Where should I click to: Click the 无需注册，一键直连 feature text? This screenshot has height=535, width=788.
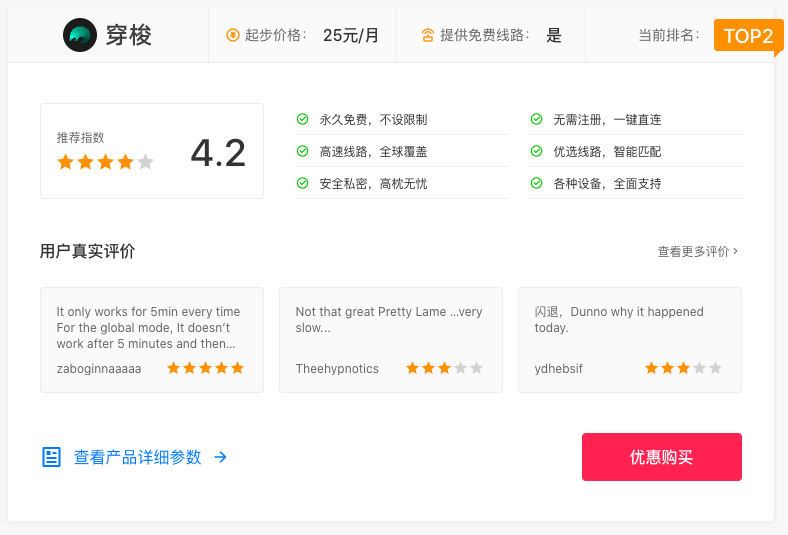point(607,120)
